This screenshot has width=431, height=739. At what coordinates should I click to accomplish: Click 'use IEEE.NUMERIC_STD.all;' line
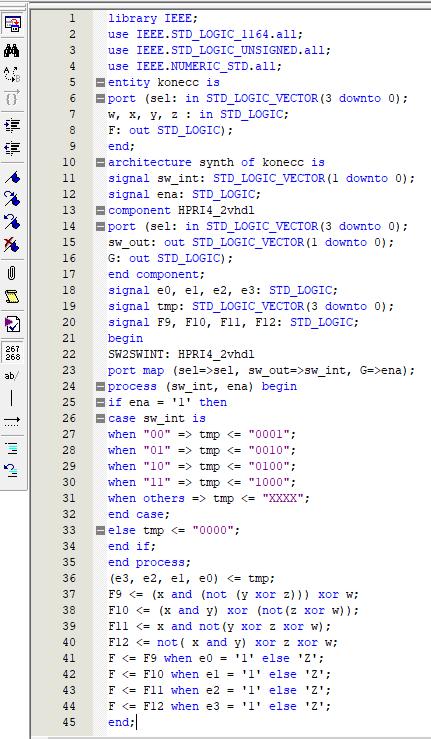click(x=195, y=66)
